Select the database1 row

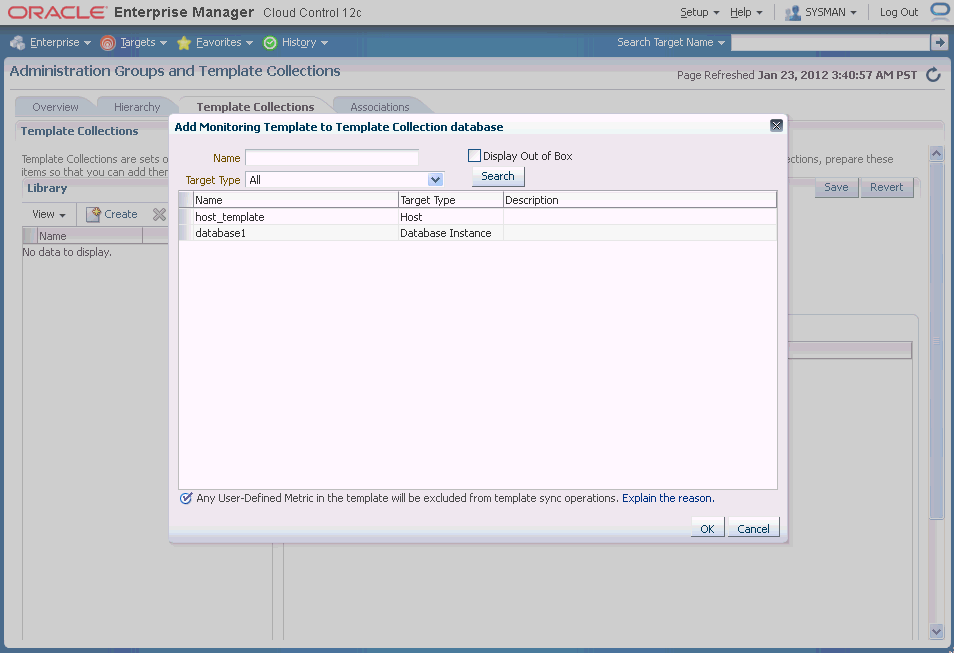tap(478, 232)
